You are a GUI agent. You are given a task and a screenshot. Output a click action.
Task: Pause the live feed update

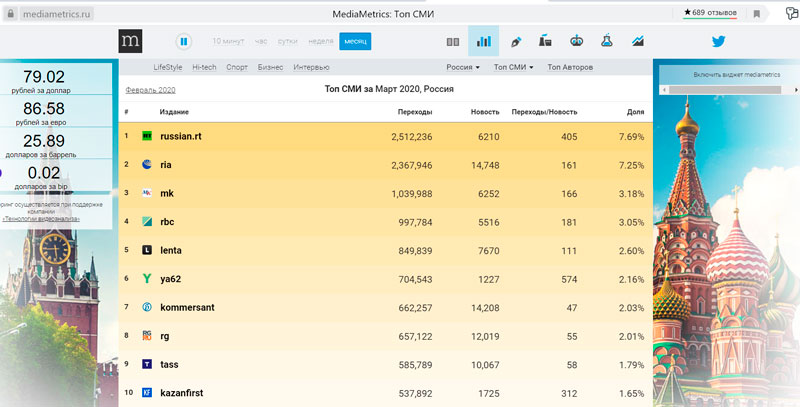click(x=184, y=42)
